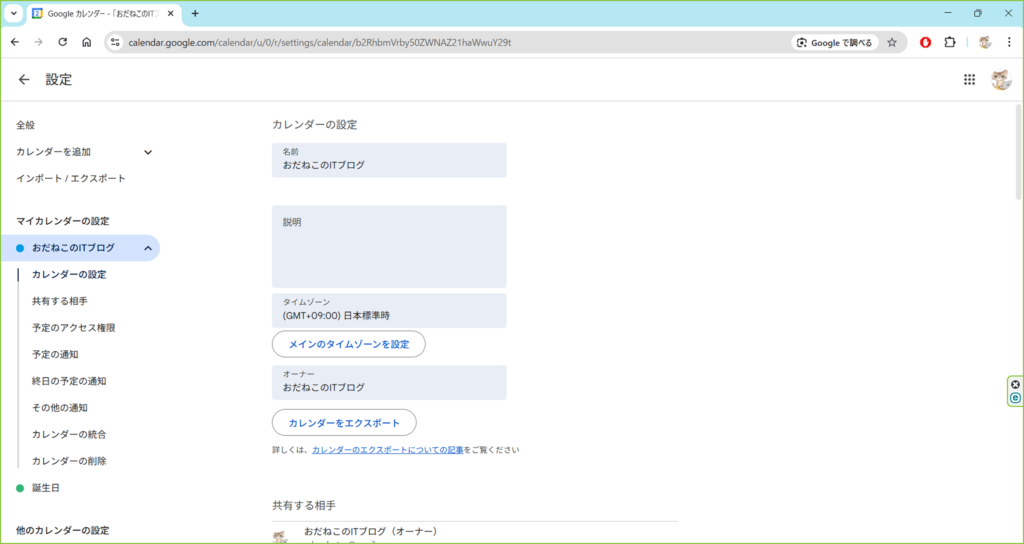Expand the カレンダーを追加 section
The width and height of the screenshot is (1024, 544).
pyautogui.click(x=148, y=152)
